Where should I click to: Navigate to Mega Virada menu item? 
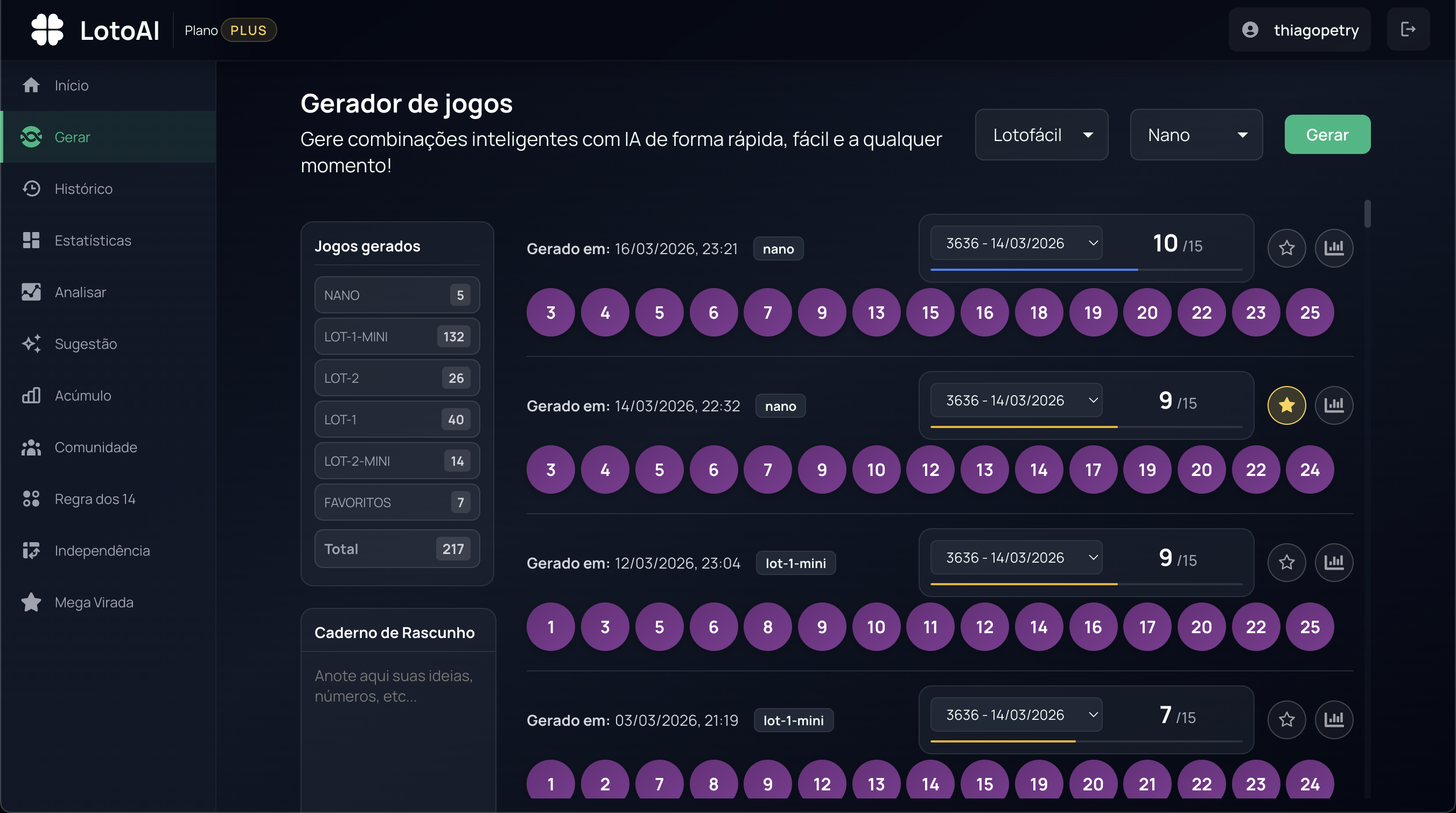[109, 602]
